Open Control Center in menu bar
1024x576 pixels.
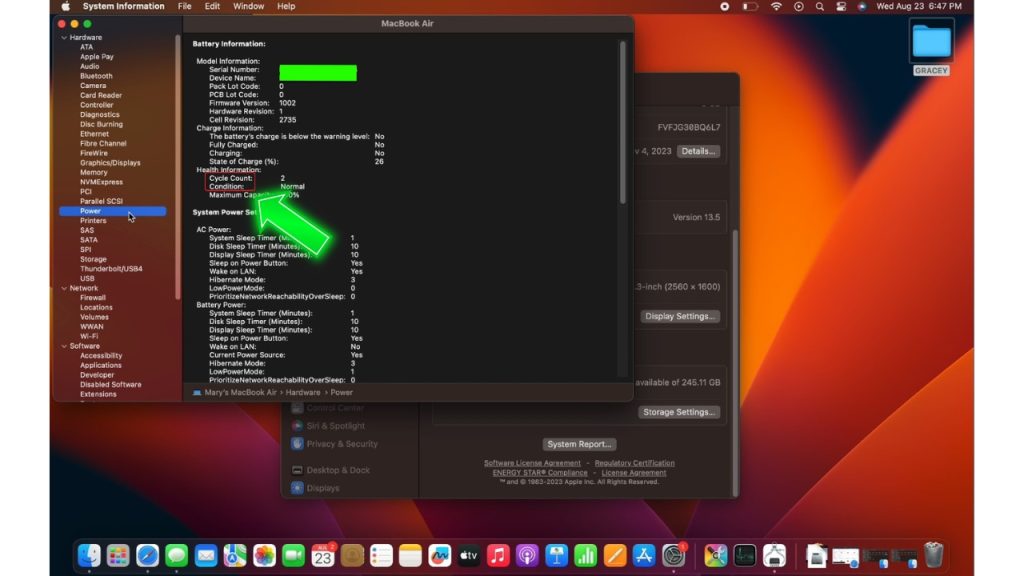point(841,7)
